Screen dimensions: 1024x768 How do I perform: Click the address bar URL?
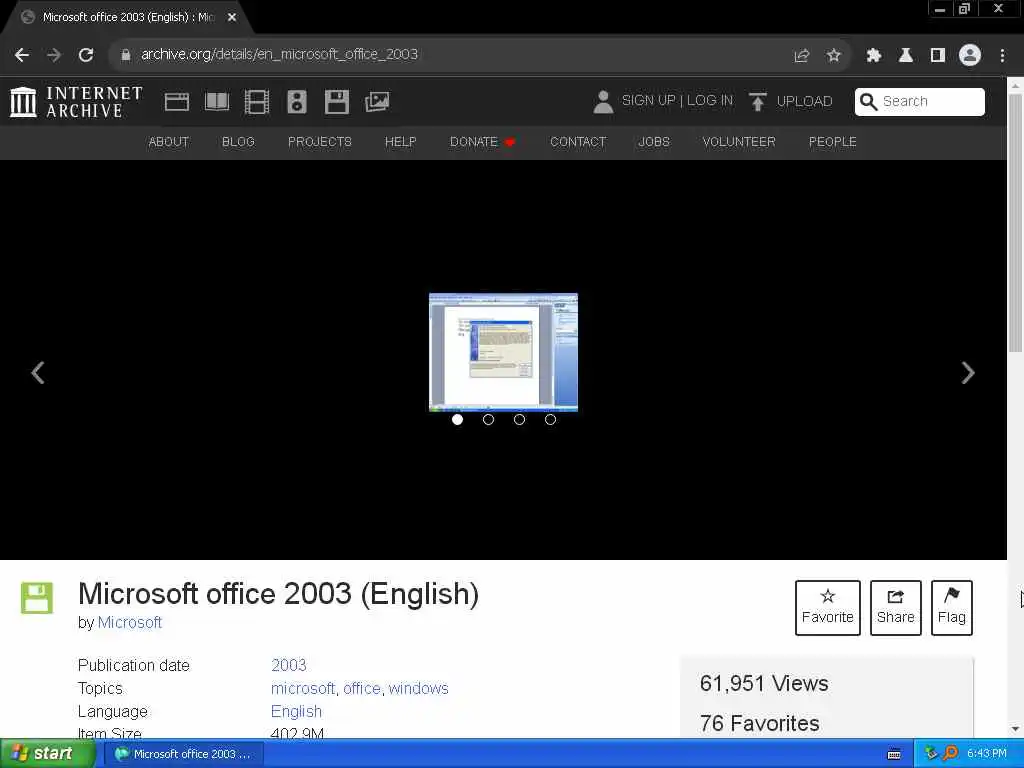click(280, 55)
